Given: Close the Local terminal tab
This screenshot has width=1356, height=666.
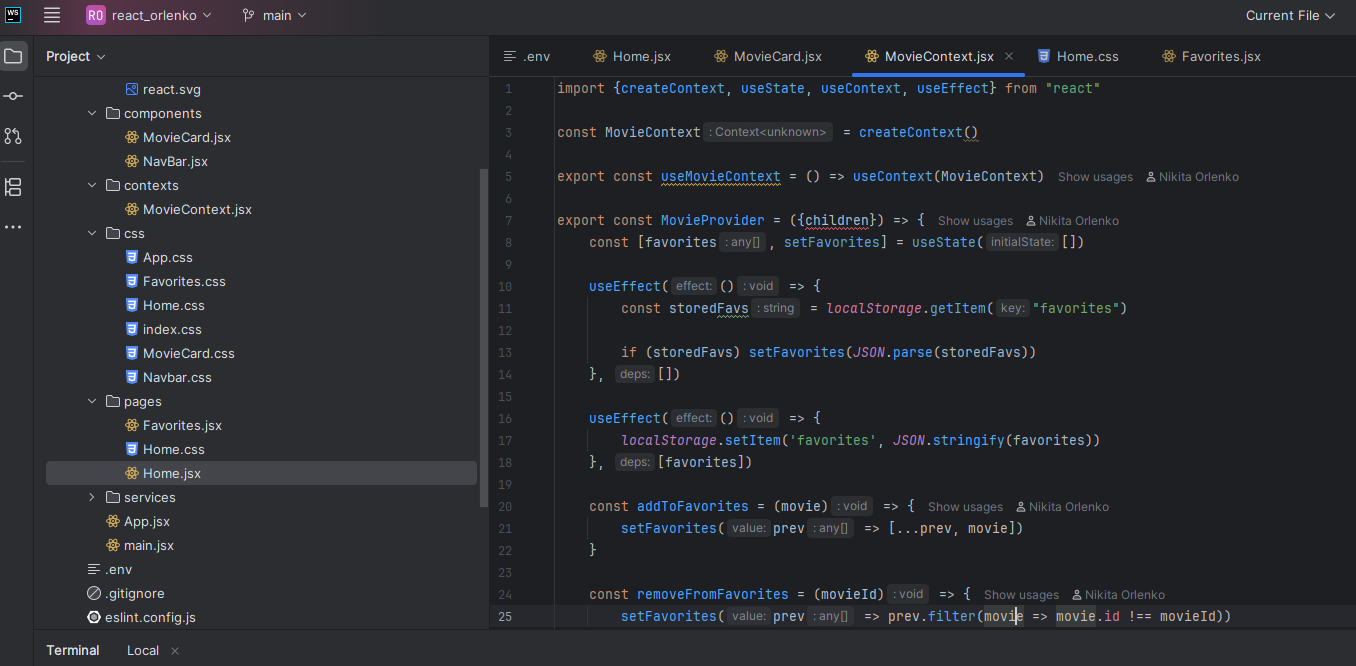Looking at the screenshot, I should click(175, 650).
